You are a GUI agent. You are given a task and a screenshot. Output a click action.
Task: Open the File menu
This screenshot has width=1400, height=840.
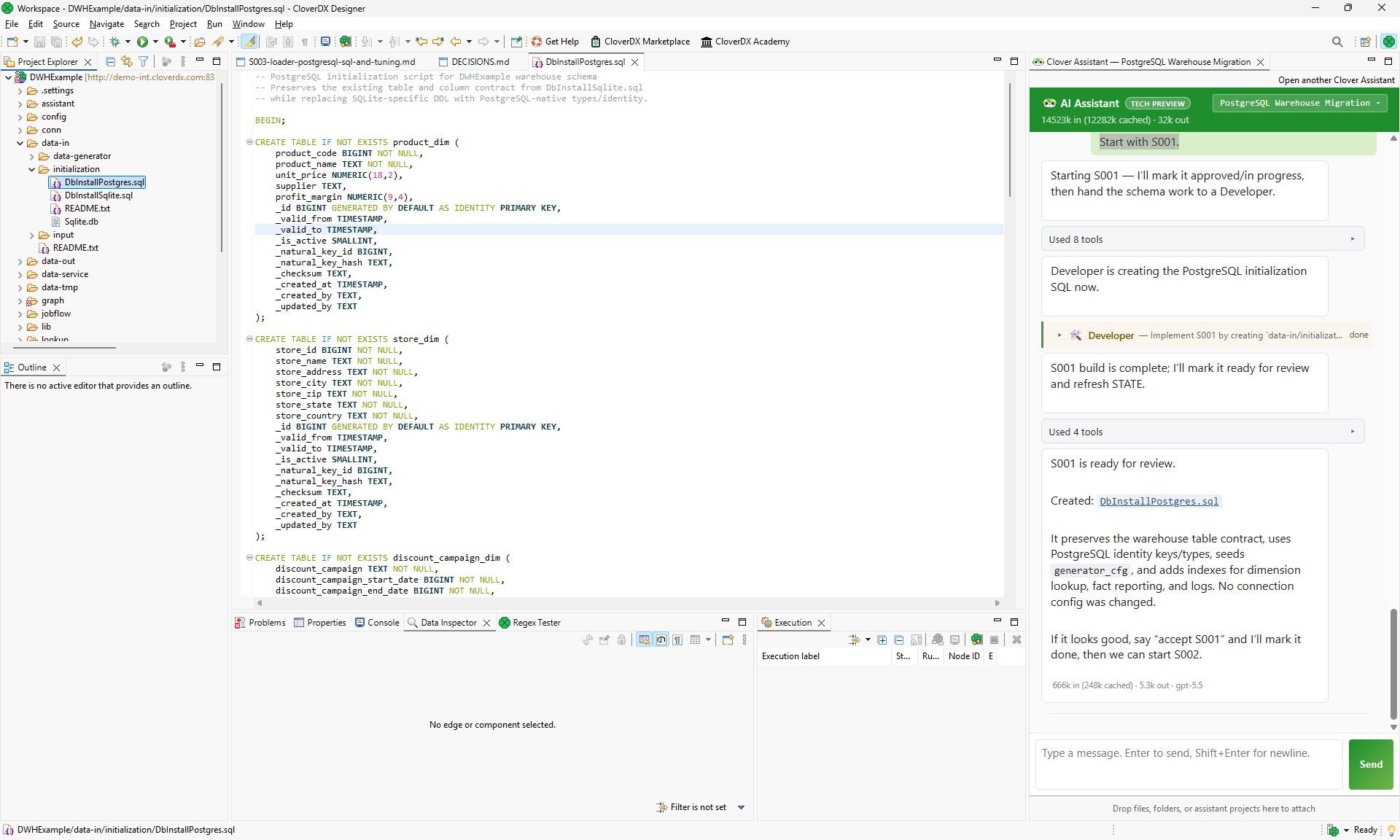pos(12,24)
